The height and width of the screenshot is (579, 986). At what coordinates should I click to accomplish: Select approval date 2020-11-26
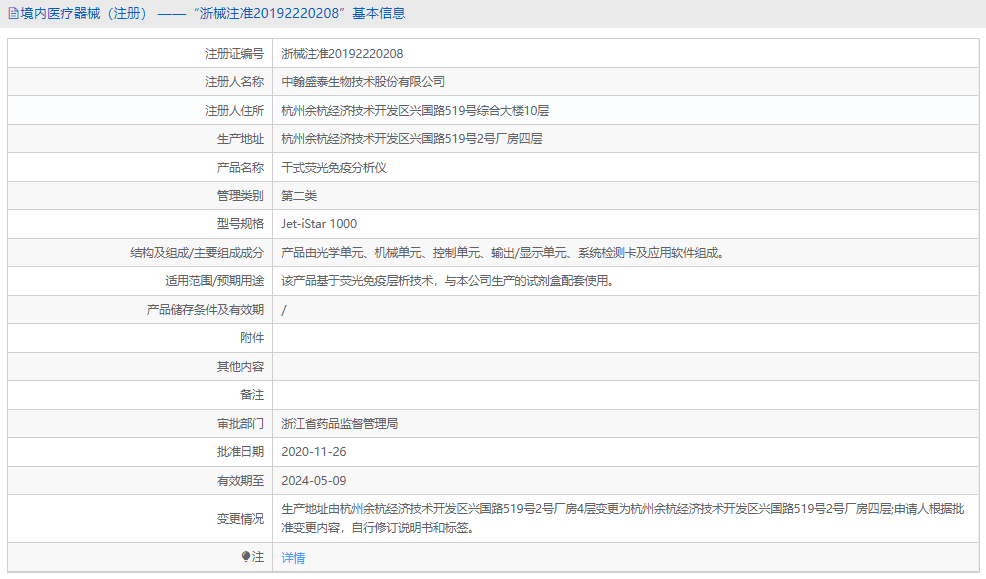tap(314, 451)
